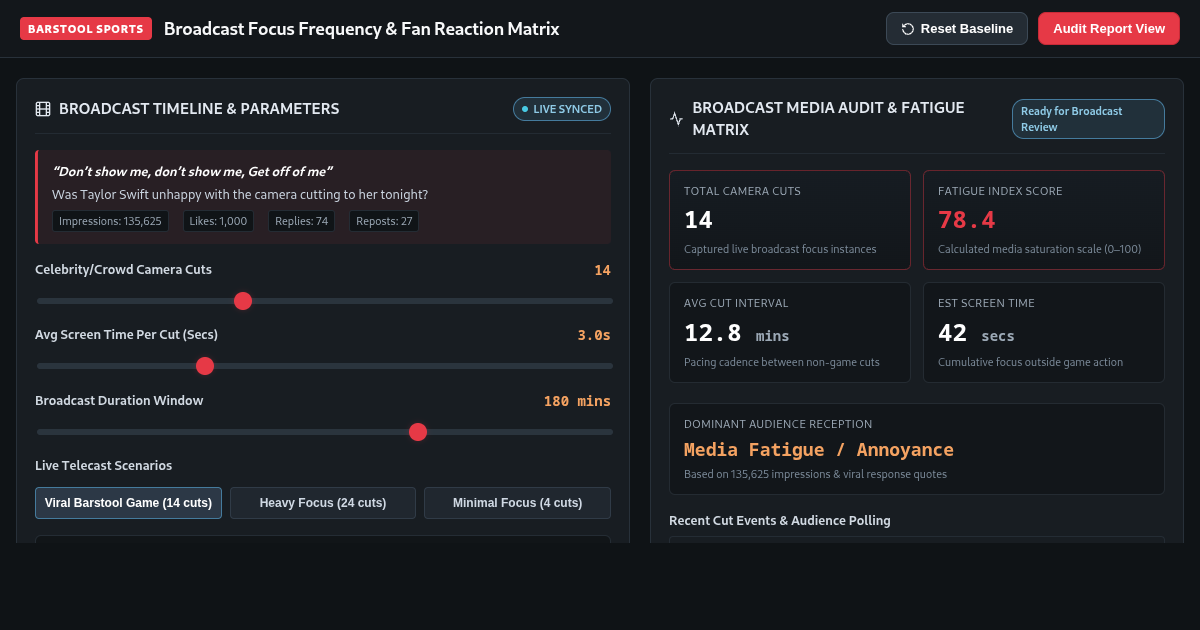Click the 180 mins duration value
This screenshot has height=630, width=1200.
click(x=577, y=401)
